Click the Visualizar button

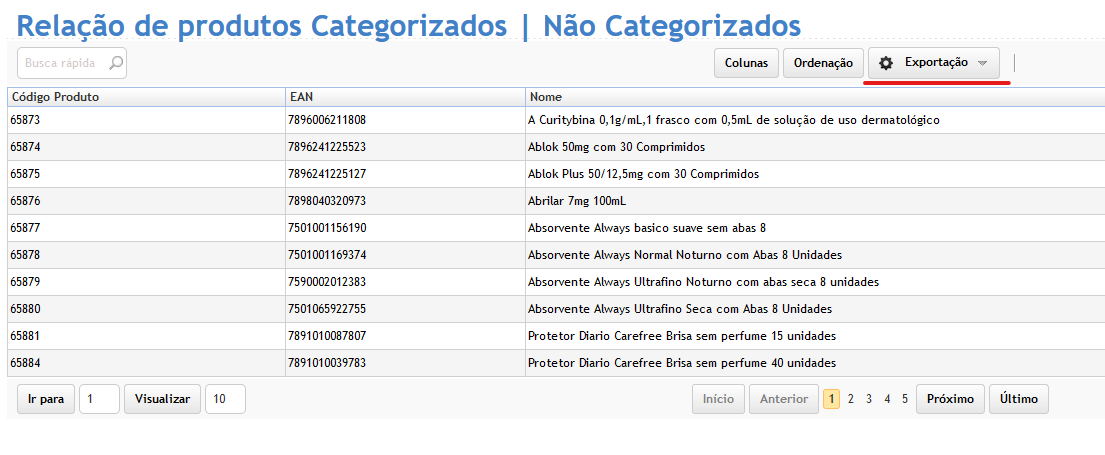pyautogui.click(x=162, y=399)
